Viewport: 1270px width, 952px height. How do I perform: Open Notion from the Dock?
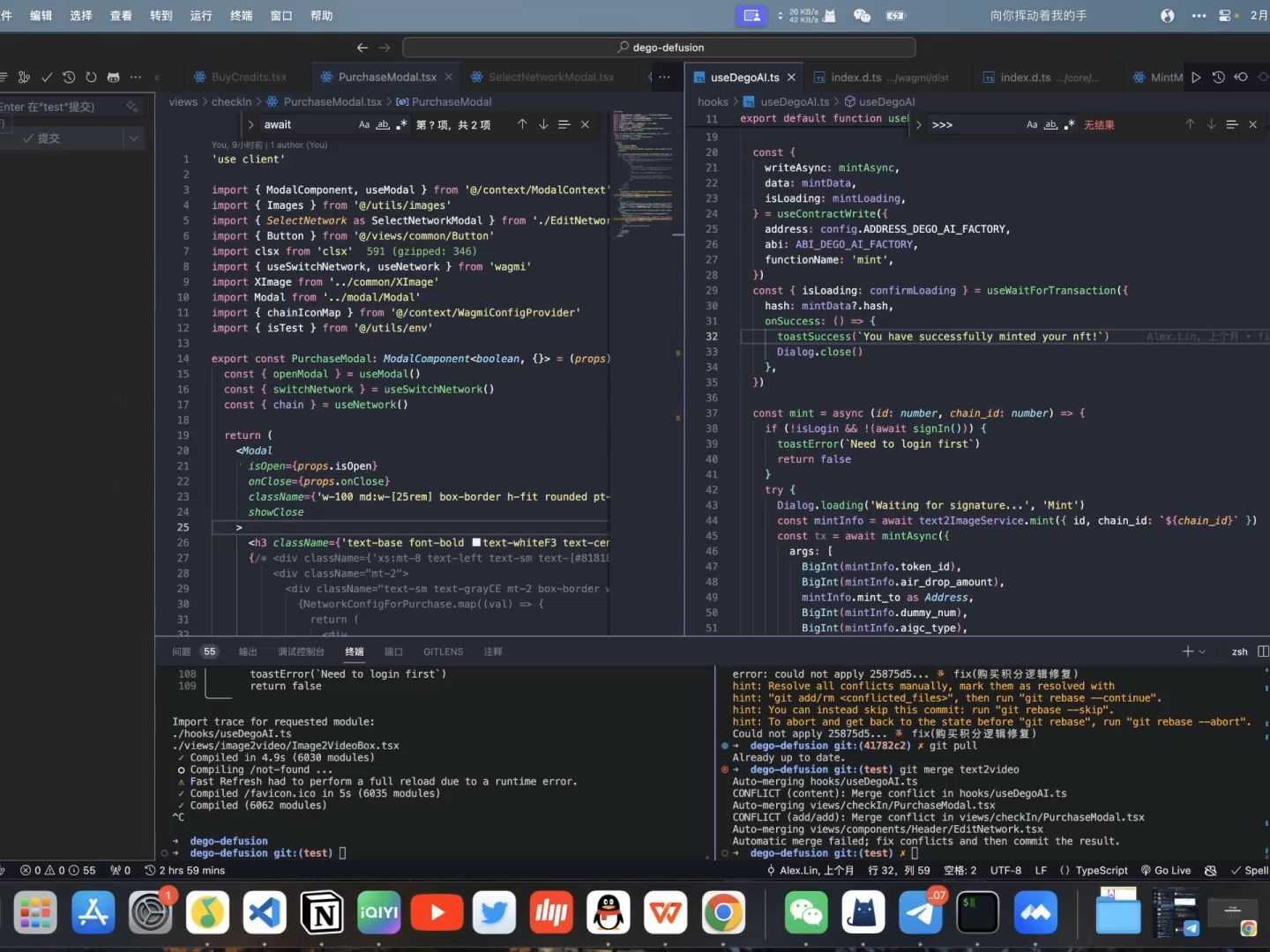click(322, 912)
